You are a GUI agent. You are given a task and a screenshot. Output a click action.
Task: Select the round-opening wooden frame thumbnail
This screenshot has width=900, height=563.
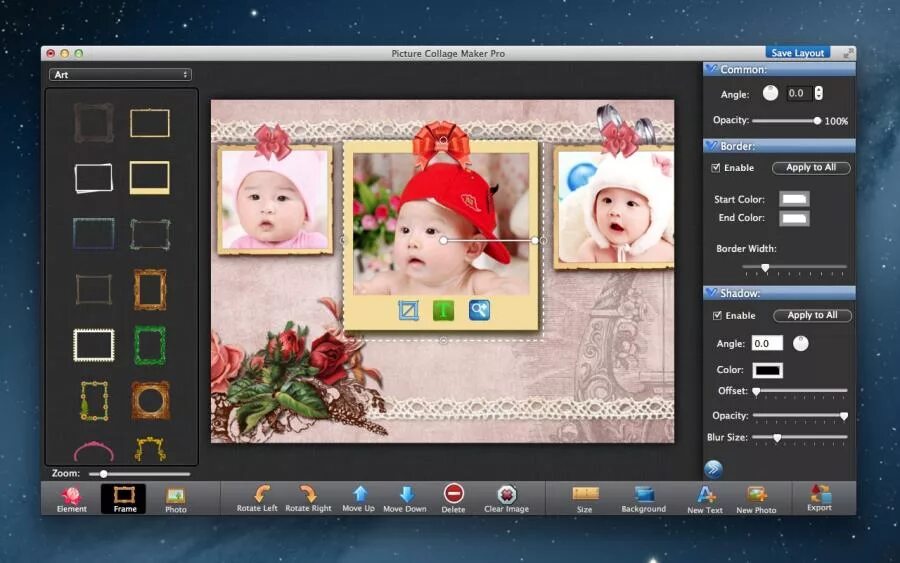point(150,401)
